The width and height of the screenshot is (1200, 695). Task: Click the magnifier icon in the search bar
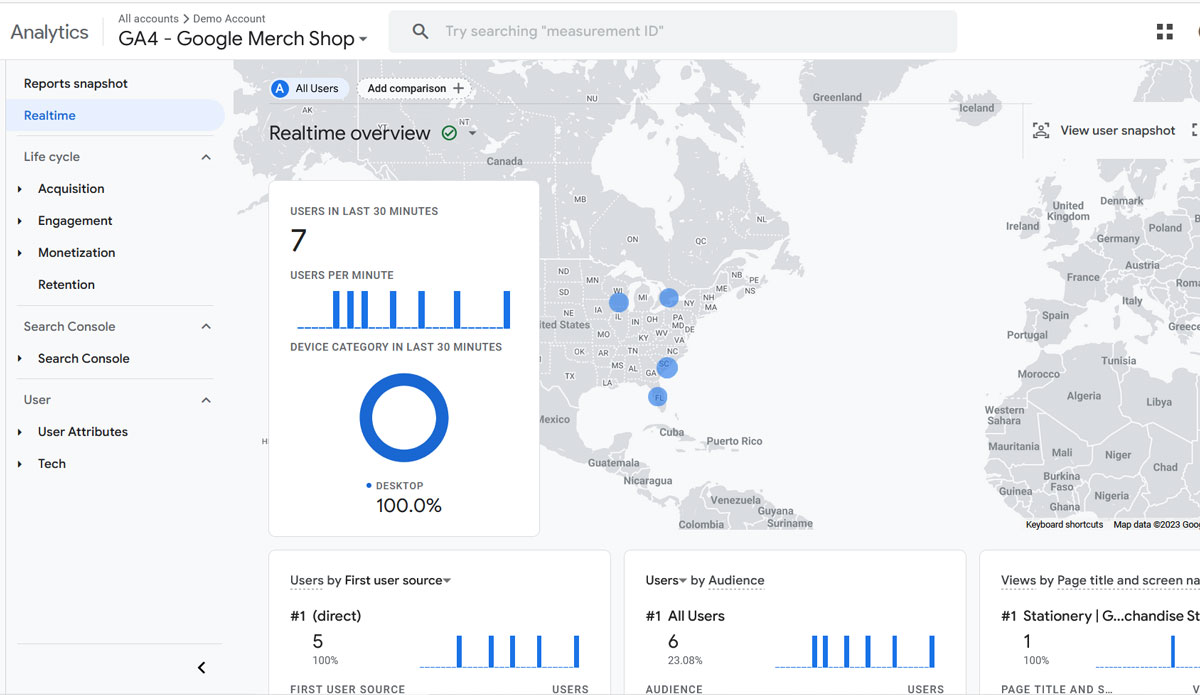(421, 32)
